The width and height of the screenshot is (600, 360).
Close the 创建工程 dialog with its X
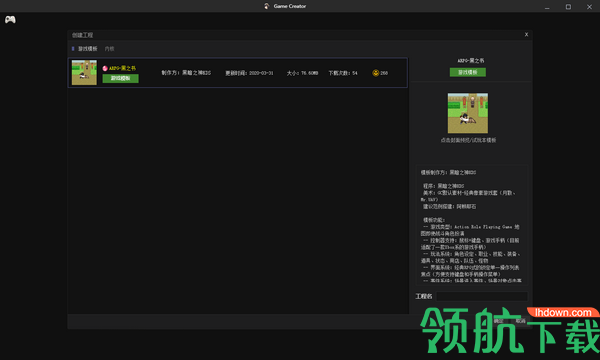(x=526, y=34)
